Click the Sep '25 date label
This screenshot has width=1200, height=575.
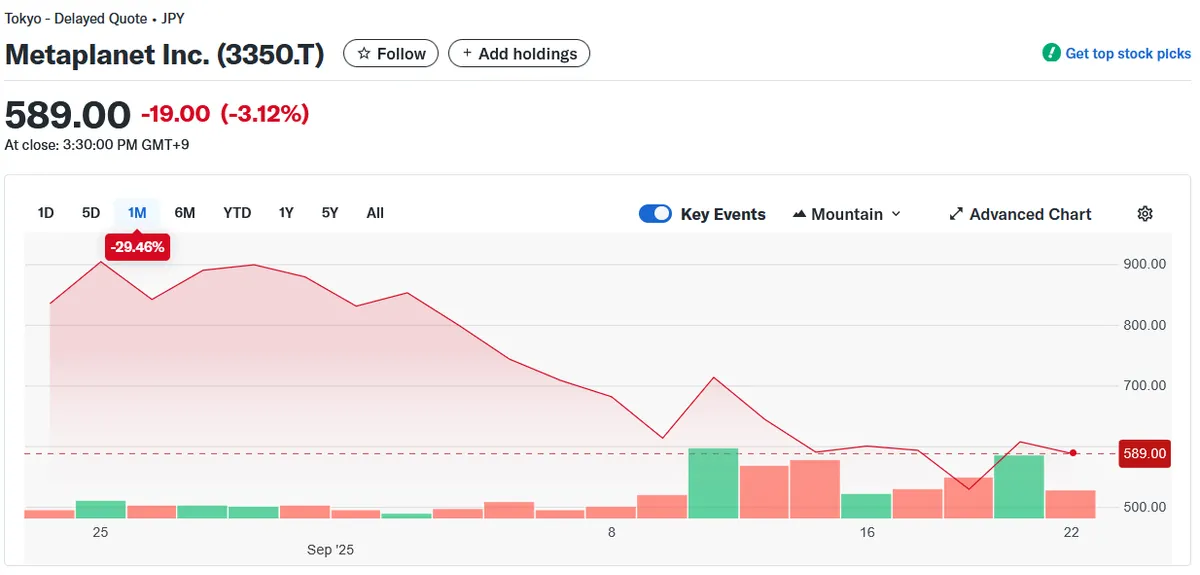point(330,550)
